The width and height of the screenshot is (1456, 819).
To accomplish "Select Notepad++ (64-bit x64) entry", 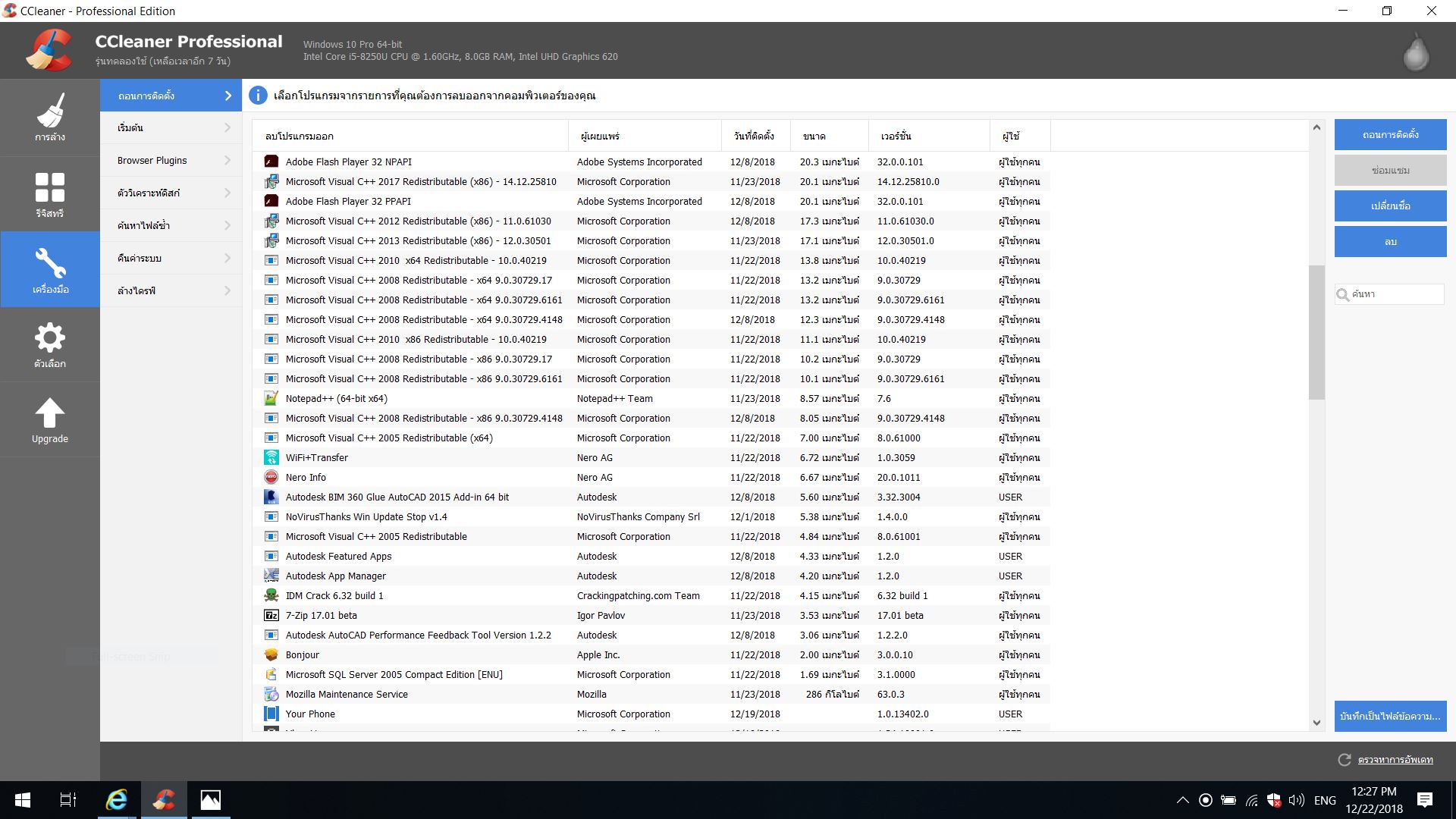I will pos(336,399).
